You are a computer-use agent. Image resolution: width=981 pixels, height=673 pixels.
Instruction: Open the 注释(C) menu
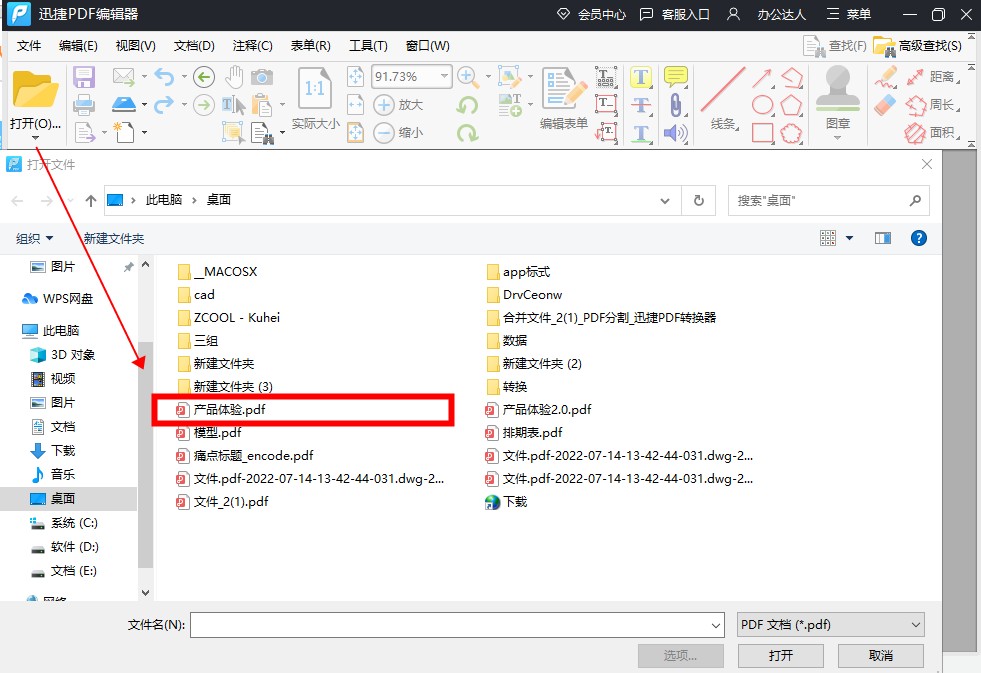(252, 45)
